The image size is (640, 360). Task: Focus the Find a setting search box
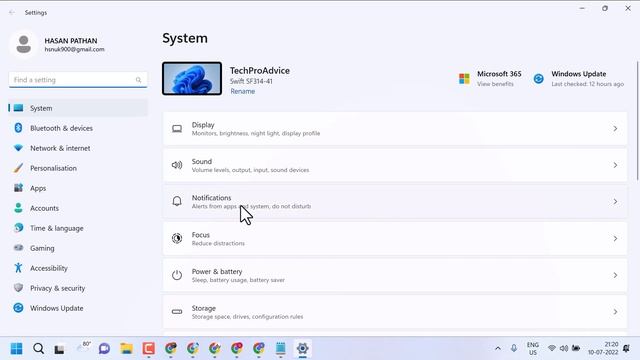(x=78, y=80)
